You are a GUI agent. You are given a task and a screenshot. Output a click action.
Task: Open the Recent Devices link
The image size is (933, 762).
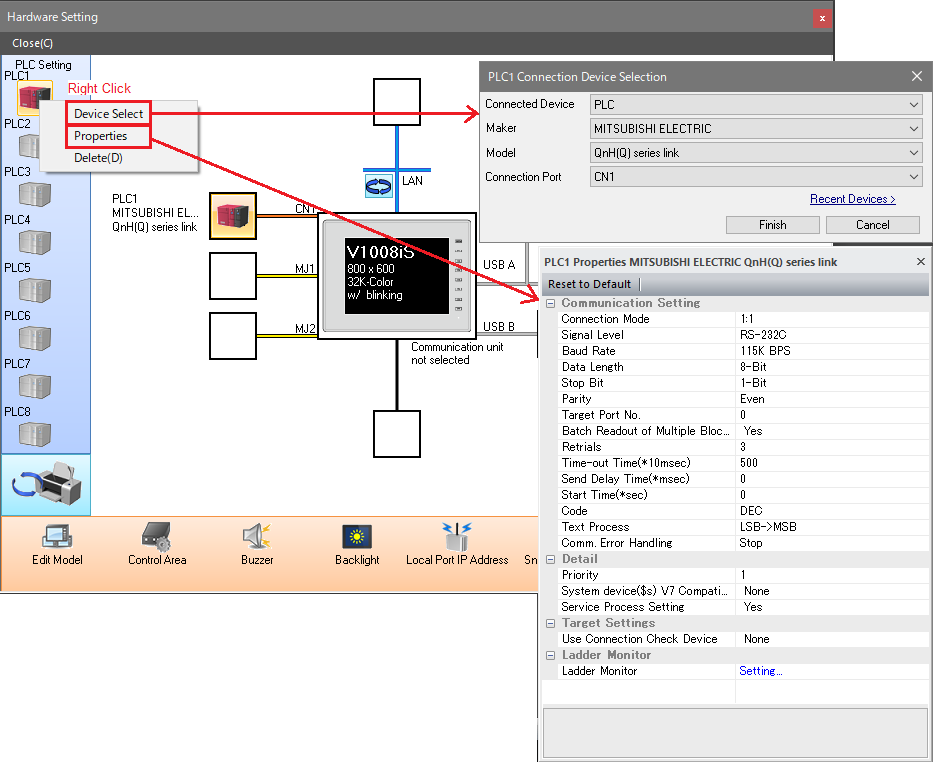[852, 199]
